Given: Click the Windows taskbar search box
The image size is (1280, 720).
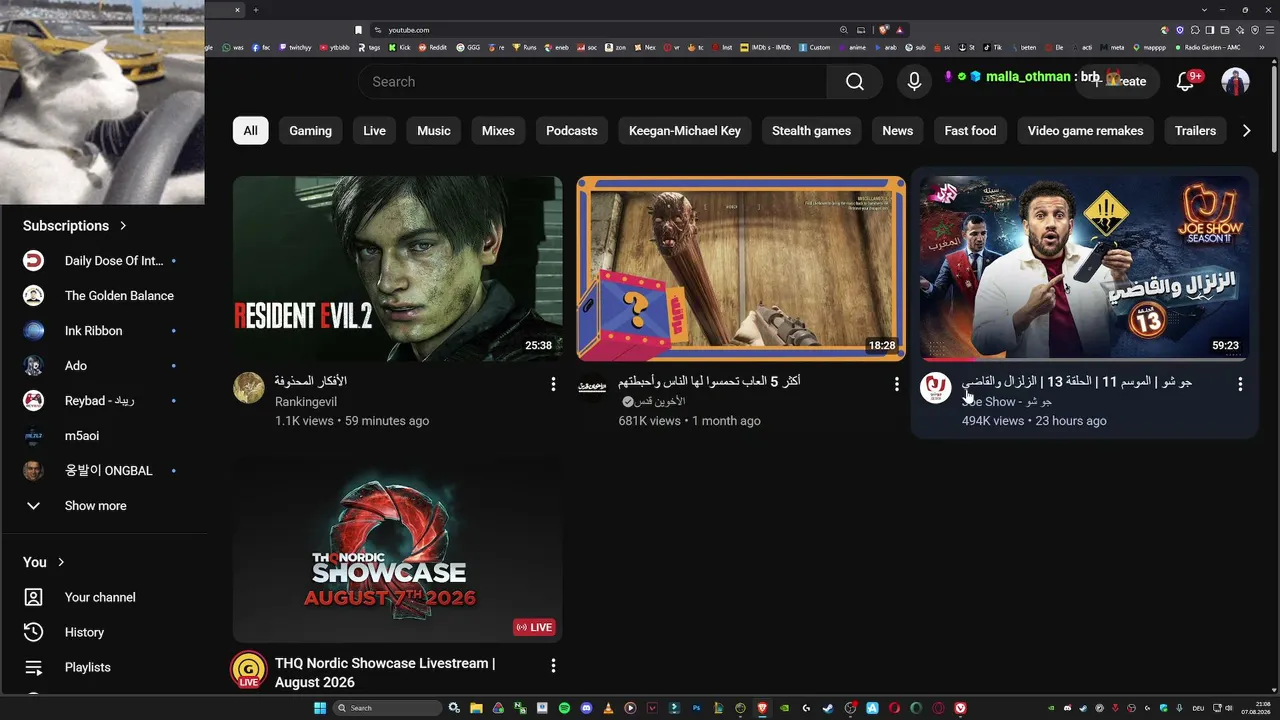Looking at the screenshot, I should point(387,708).
